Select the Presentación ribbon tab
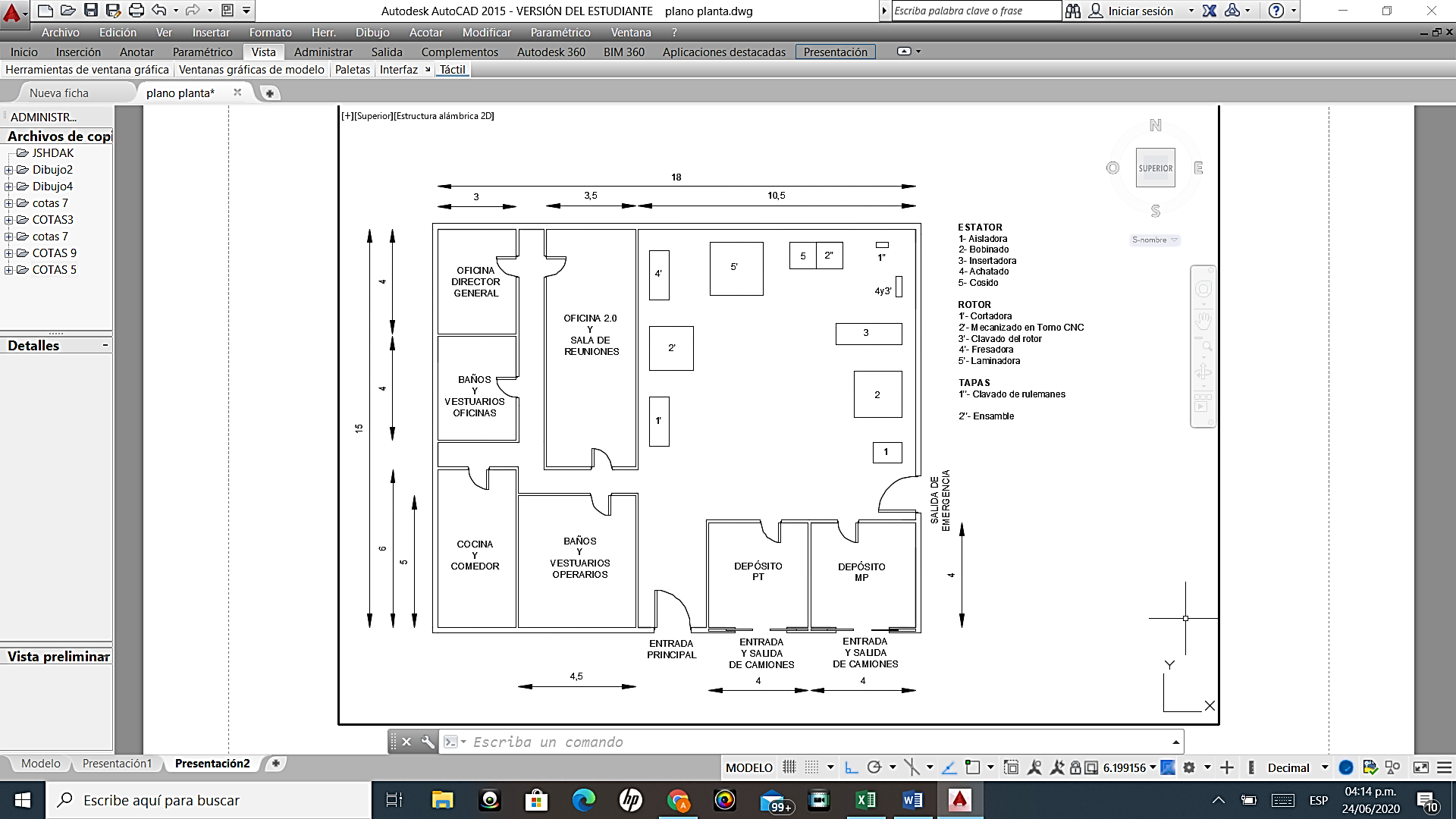 coord(836,52)
